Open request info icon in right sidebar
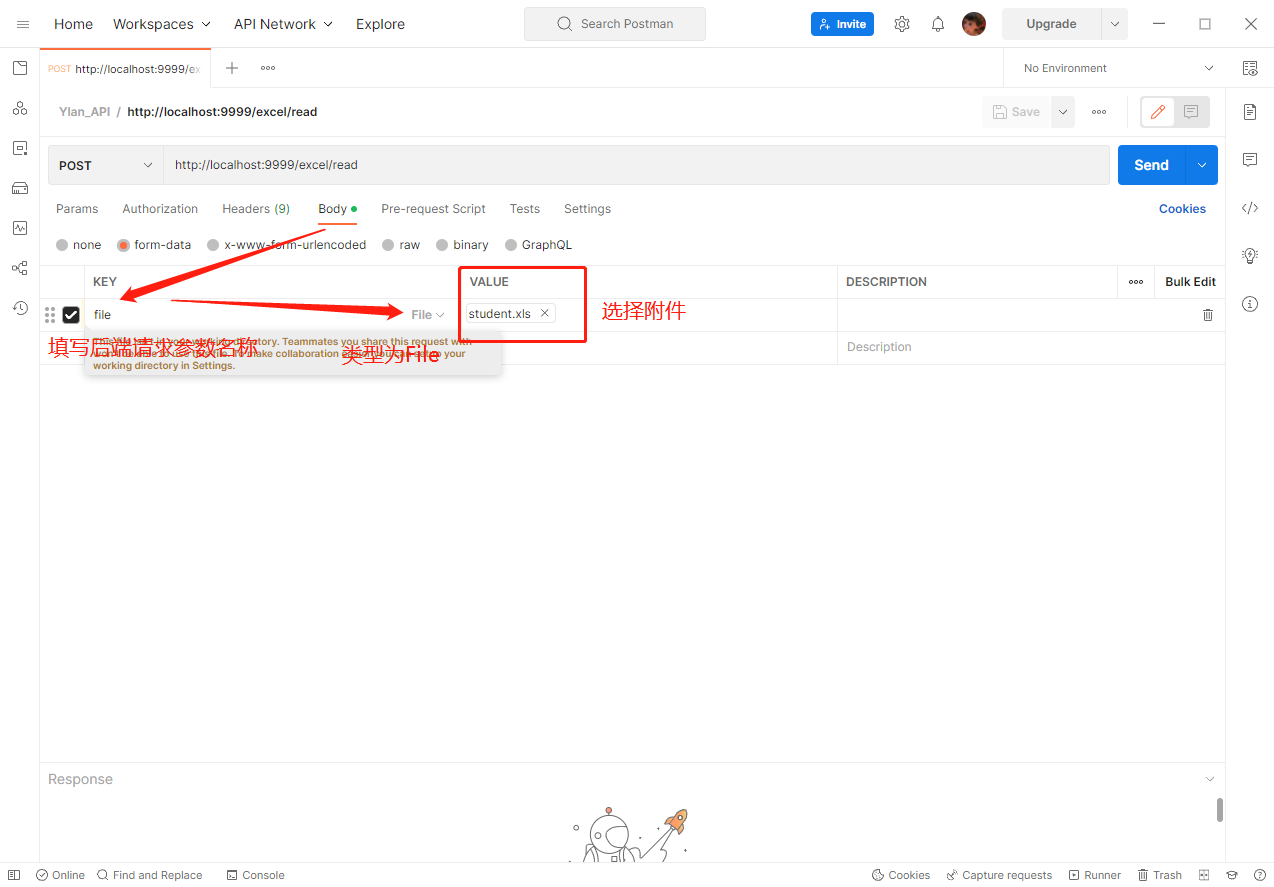 pos(1249,304)
